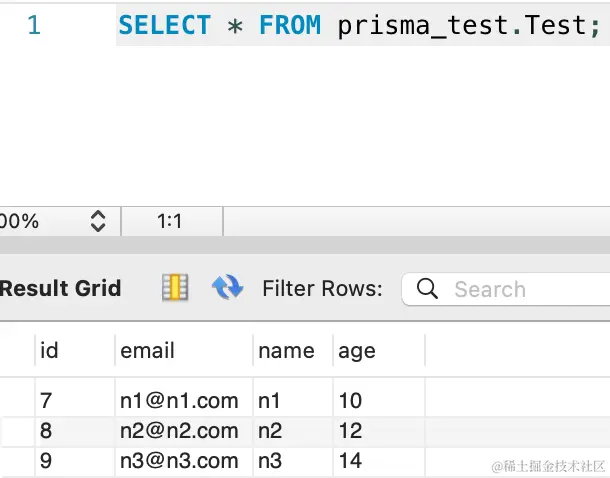Viewport: 610px width, 478px height.
Task: Open the zoom percentage stepper
Action: [98, 221]
